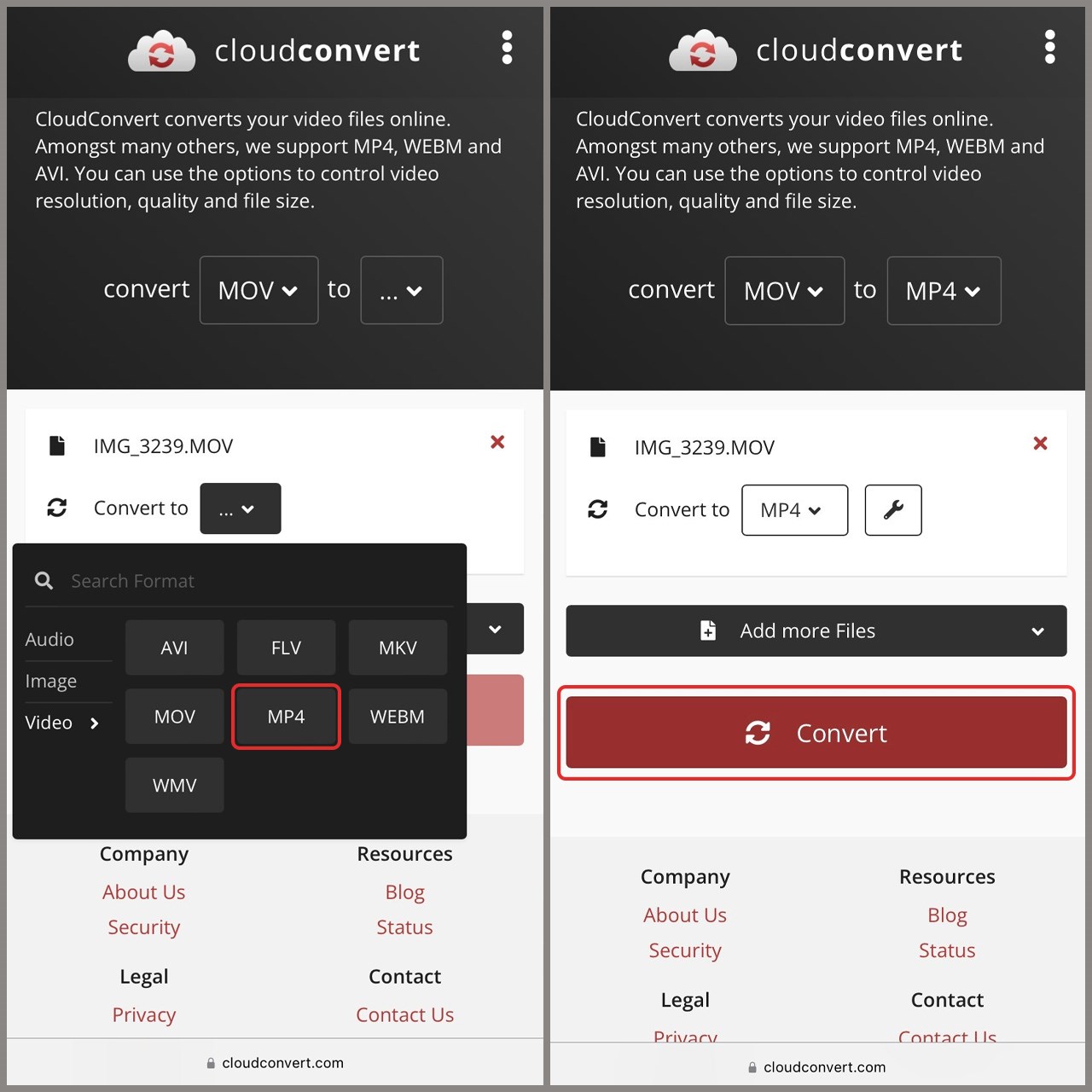Open Status link in left screenshot
Image resolution: width=1092 pixels, height=1092 pixels.
pyautogui.click(x=404, y=927)
